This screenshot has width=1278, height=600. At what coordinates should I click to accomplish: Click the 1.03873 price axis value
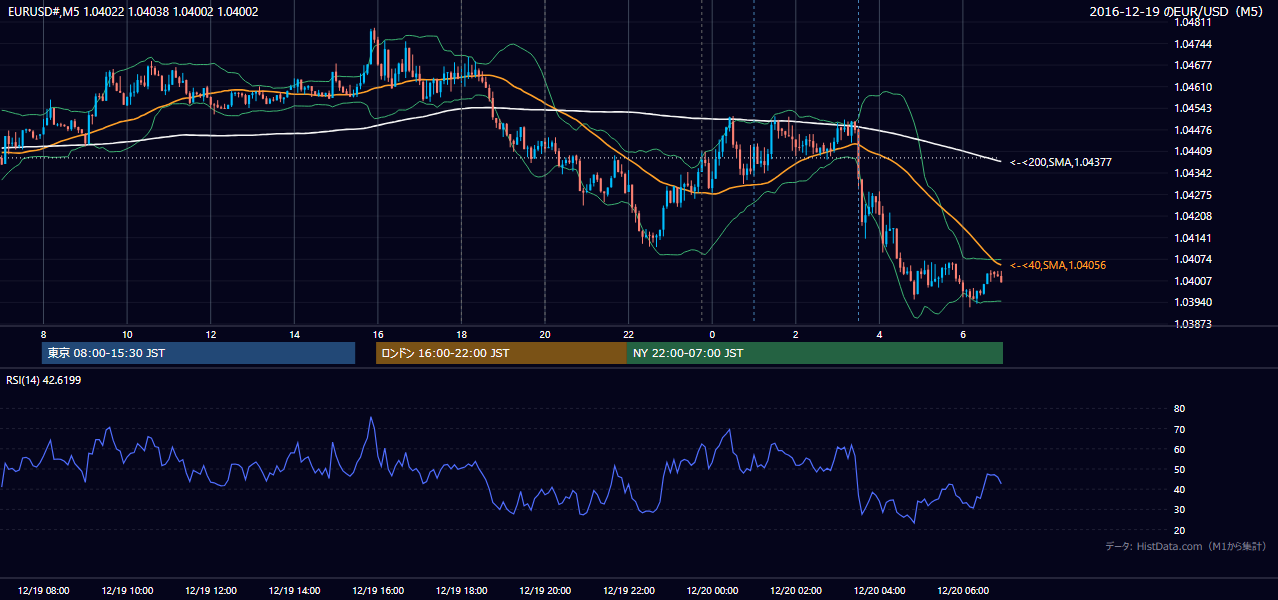(x=1194, y=324)
